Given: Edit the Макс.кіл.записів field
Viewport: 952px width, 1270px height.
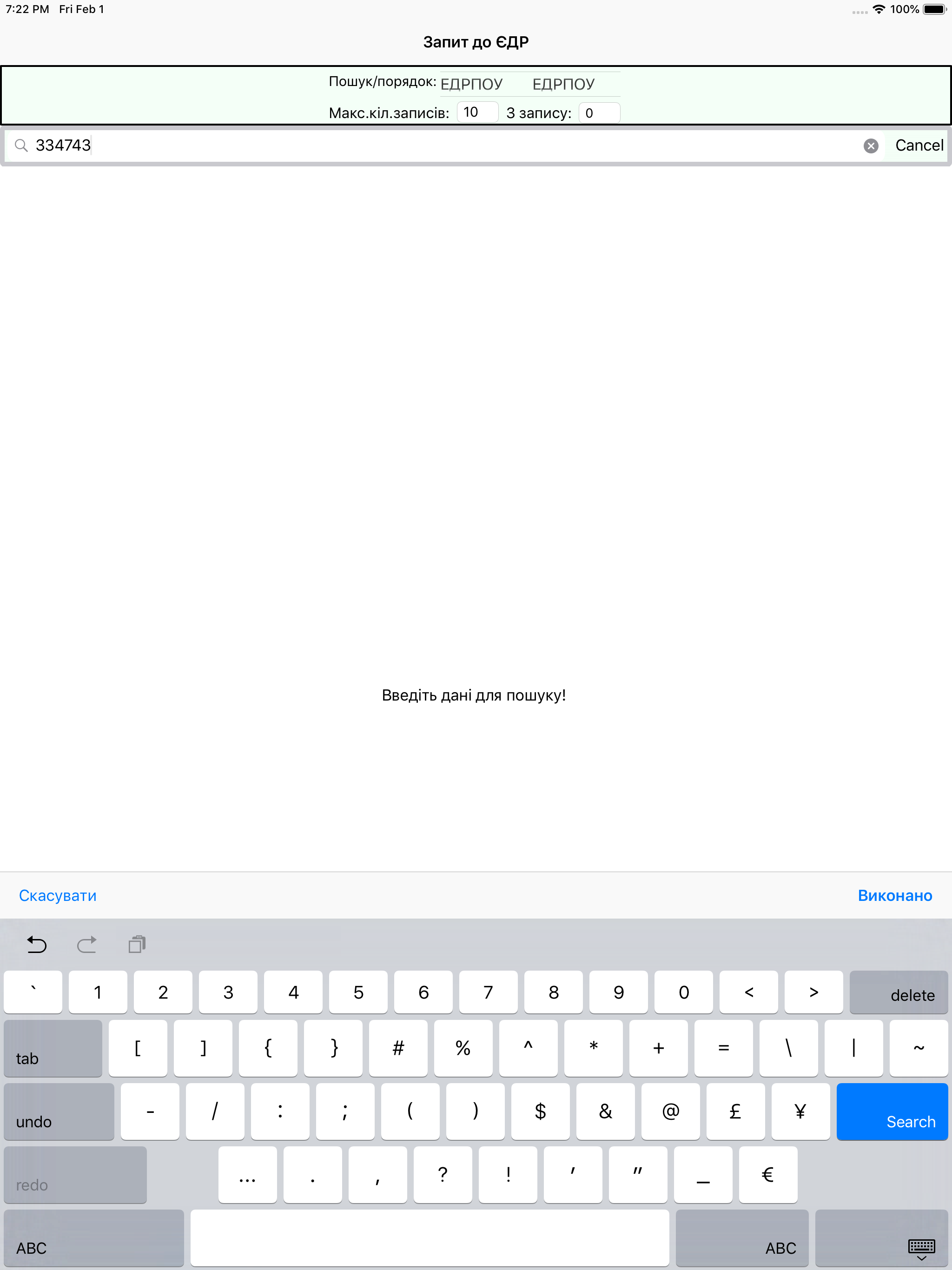Looking at the screenshot, I should (477, 112).
